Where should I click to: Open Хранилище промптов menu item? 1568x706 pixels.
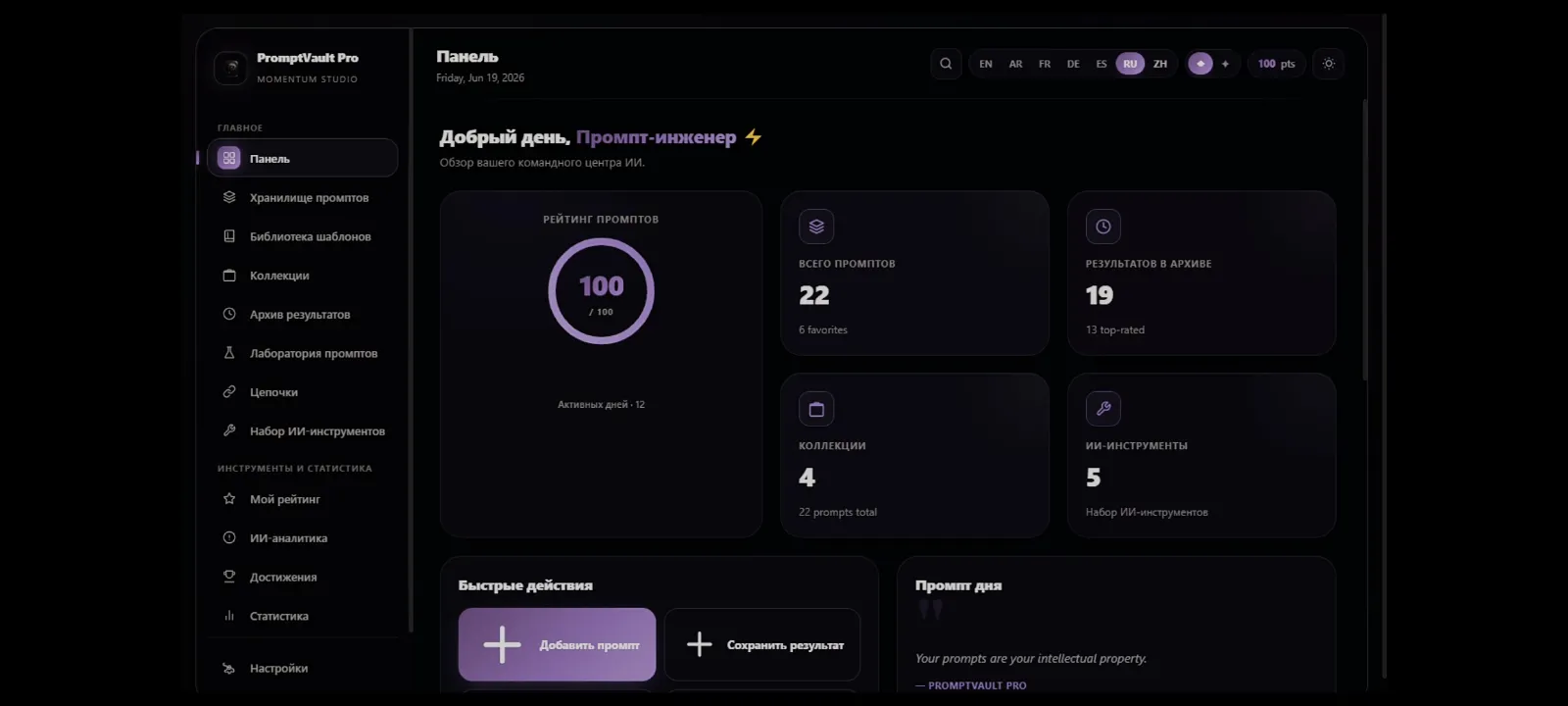[303, 197]
